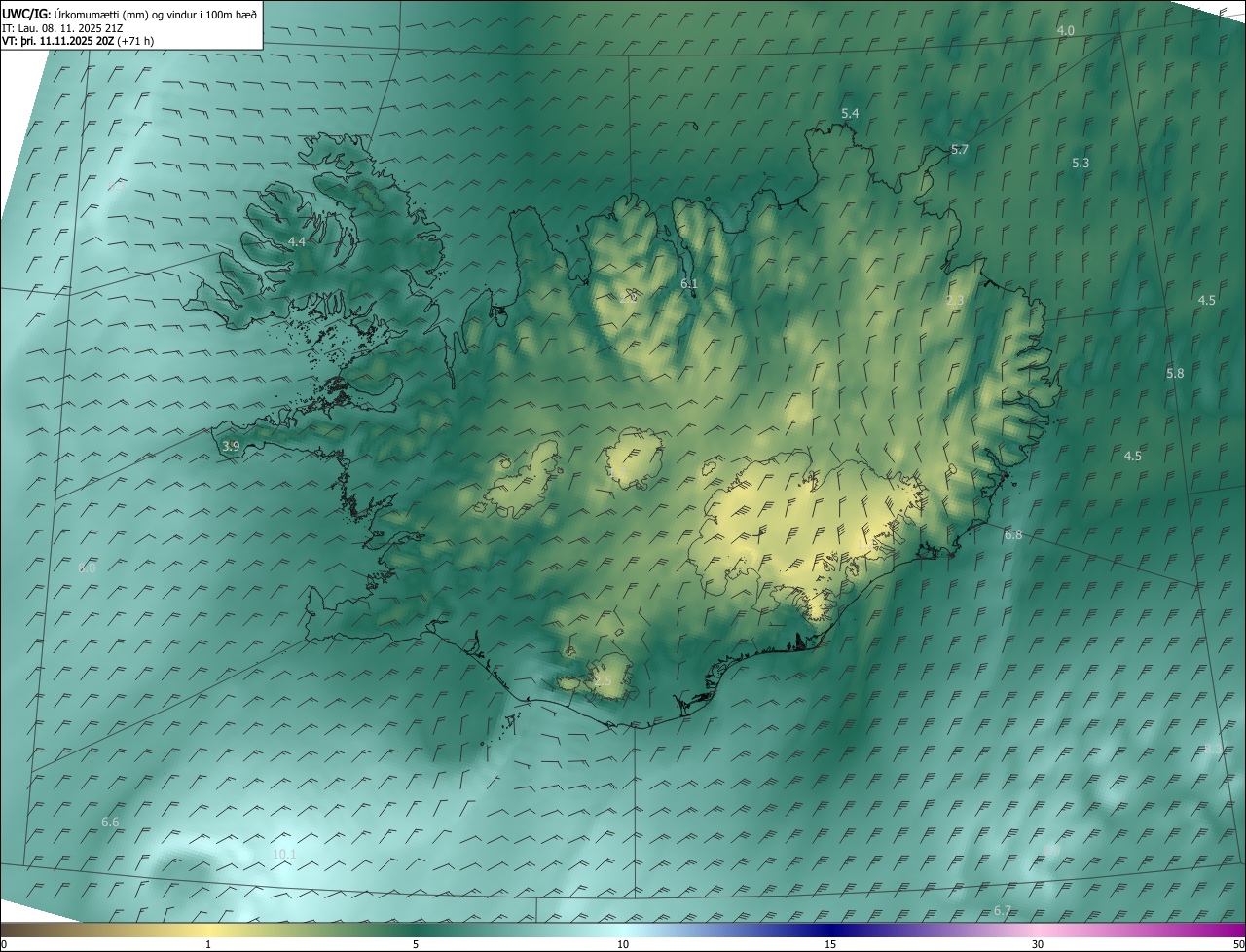Click the 30 tick label on the colorbar
Viewport: 1246px width, 952px height.
1038,944
